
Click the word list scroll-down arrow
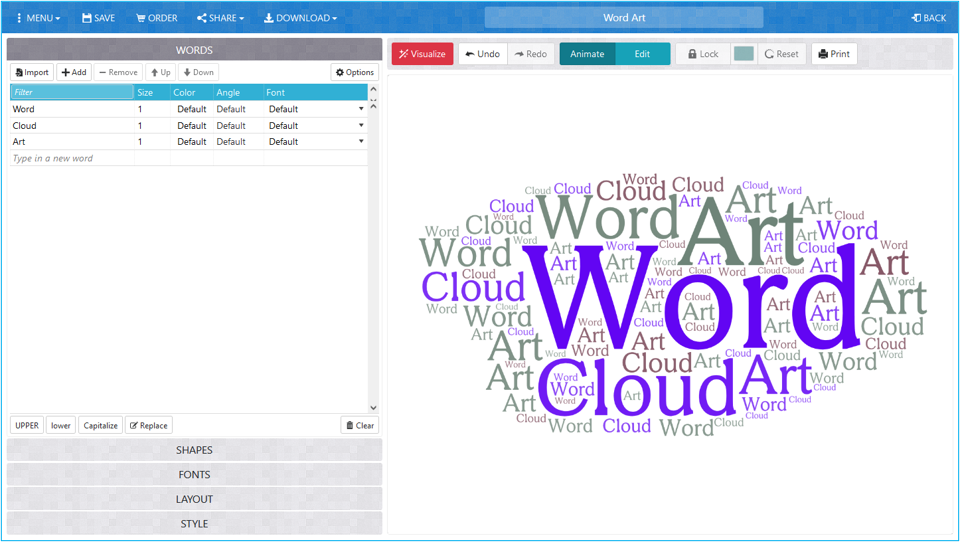coord(373,407)
